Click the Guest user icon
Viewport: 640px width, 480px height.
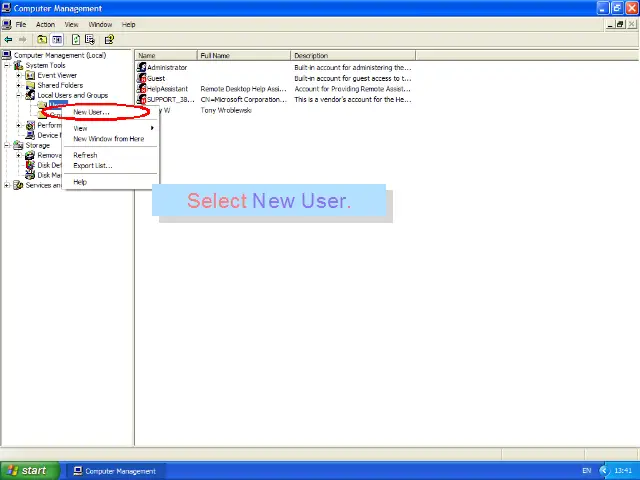click(142, 78)
